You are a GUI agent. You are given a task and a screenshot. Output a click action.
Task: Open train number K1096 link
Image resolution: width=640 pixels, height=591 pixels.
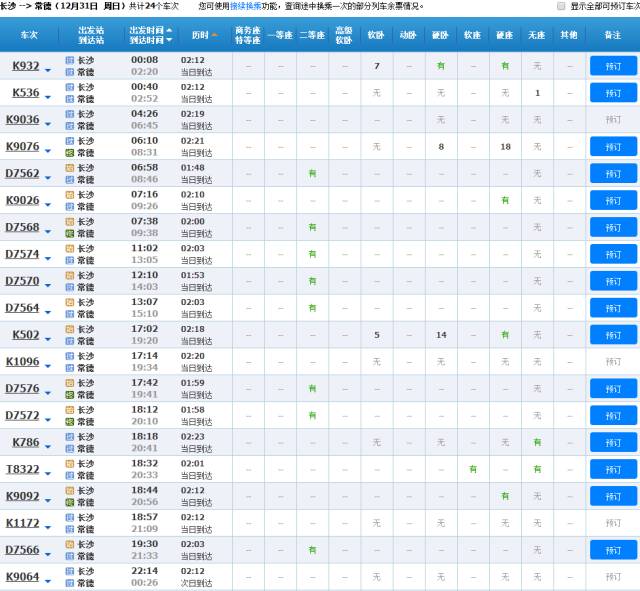tap(22, 362)
